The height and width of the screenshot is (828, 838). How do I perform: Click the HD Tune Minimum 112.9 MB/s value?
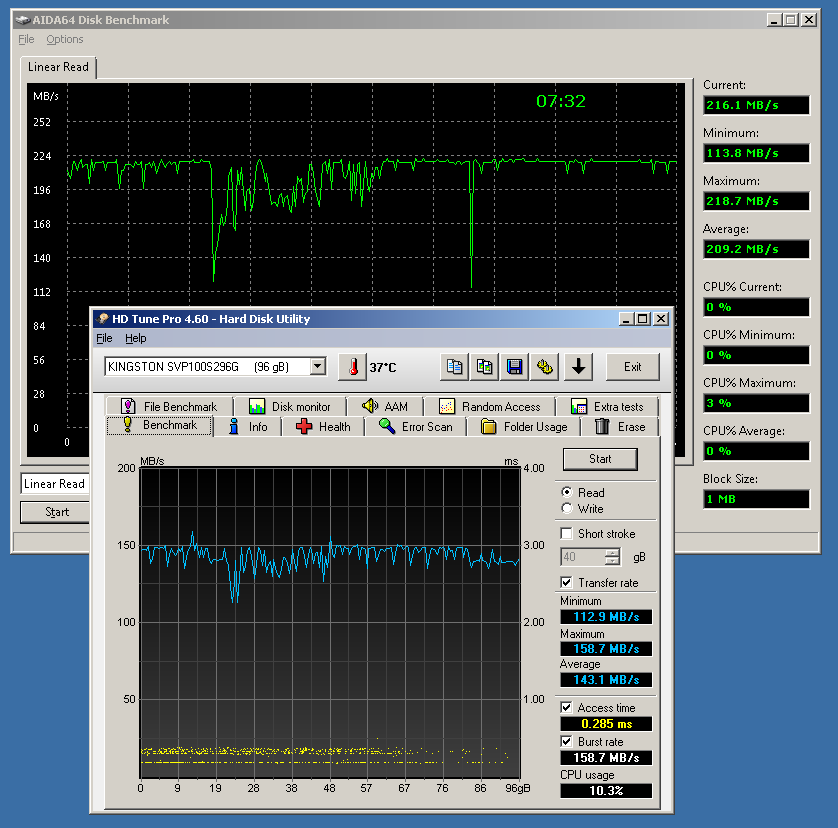pyautogui.click(x=606, y=617)
